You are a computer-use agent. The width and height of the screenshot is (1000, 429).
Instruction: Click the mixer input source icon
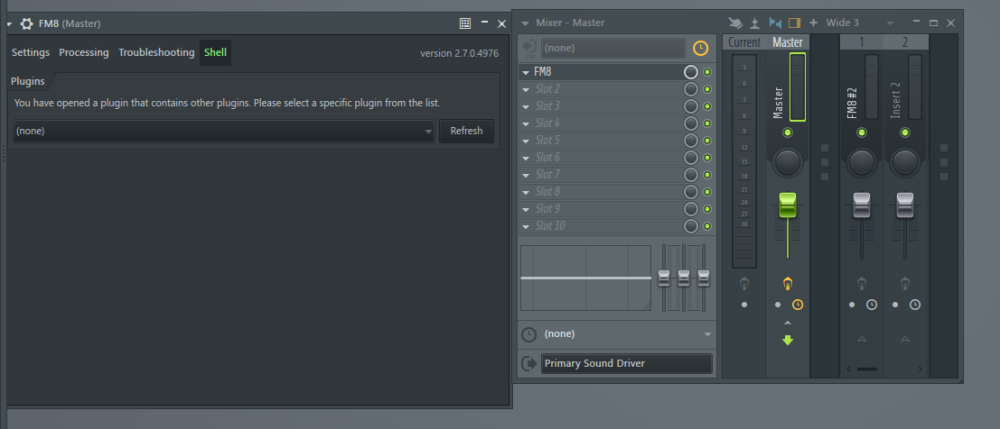point(529,48)
